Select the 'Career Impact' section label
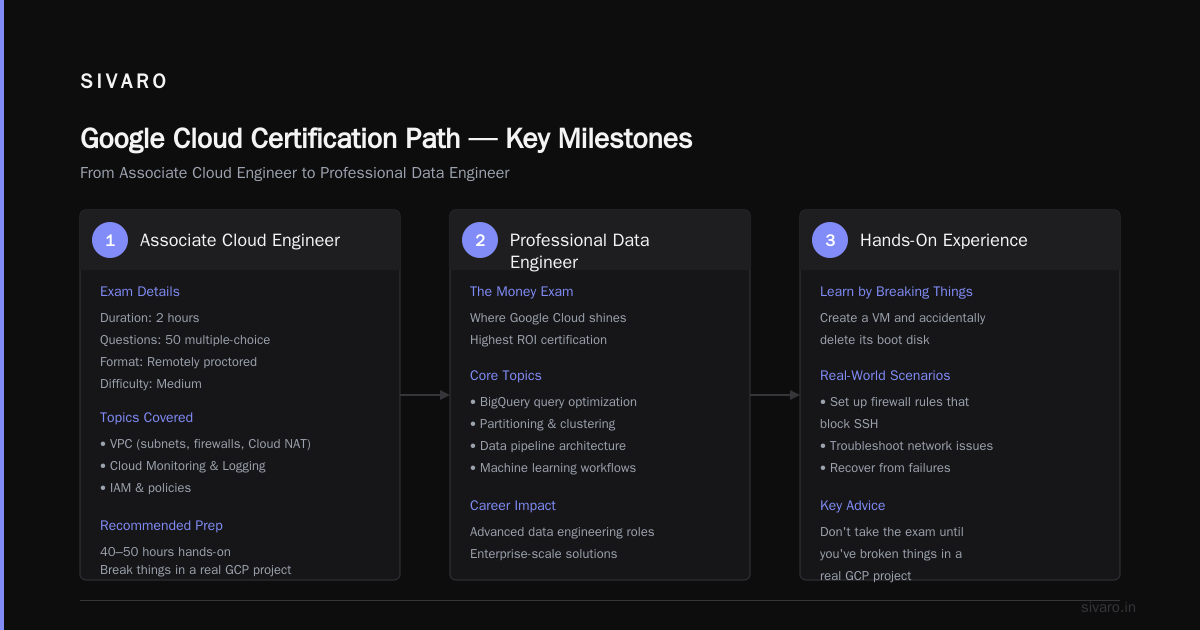Screen dimensions: 1200x630 coord(513,506)
